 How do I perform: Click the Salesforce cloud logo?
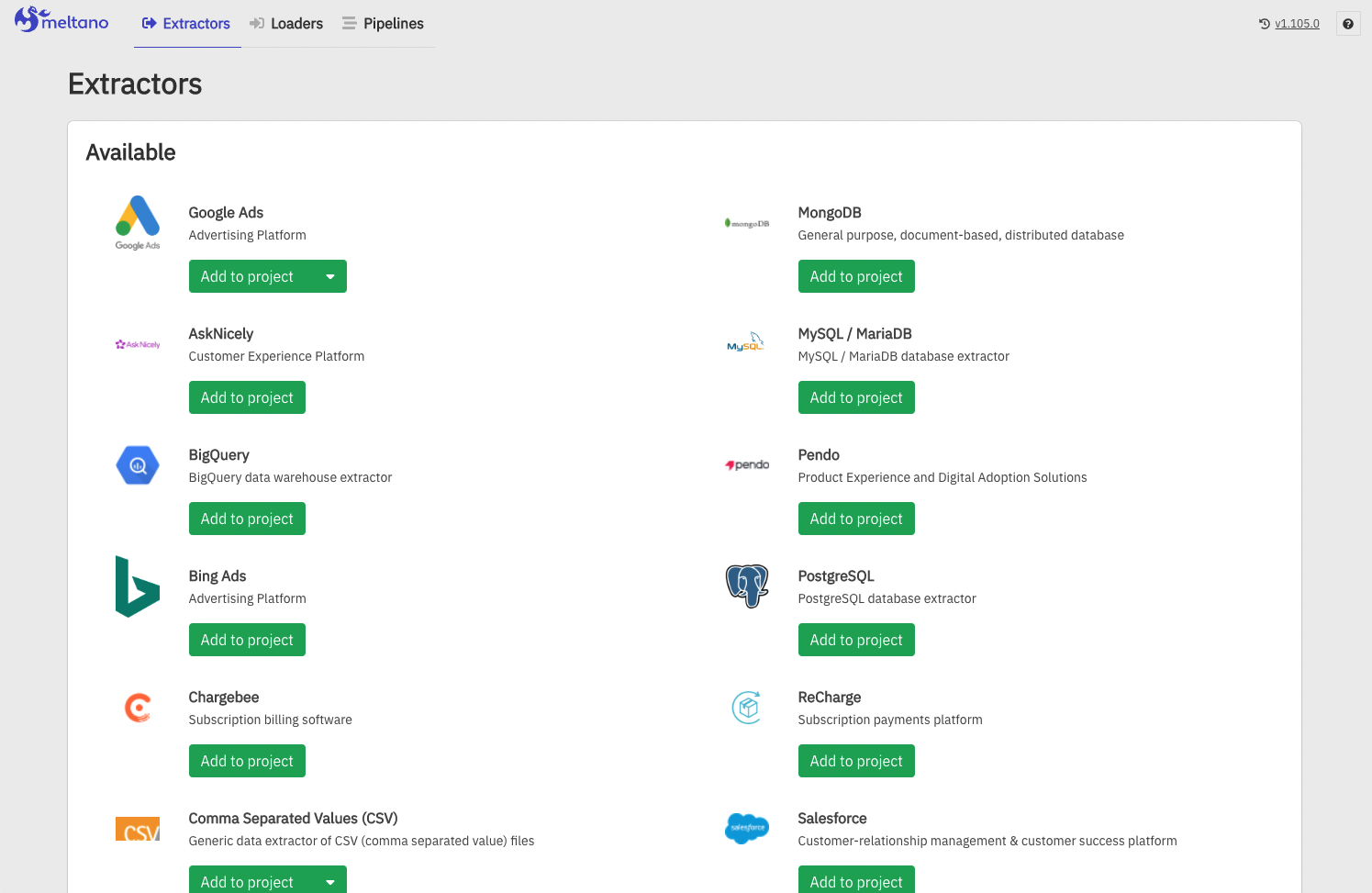747,829
